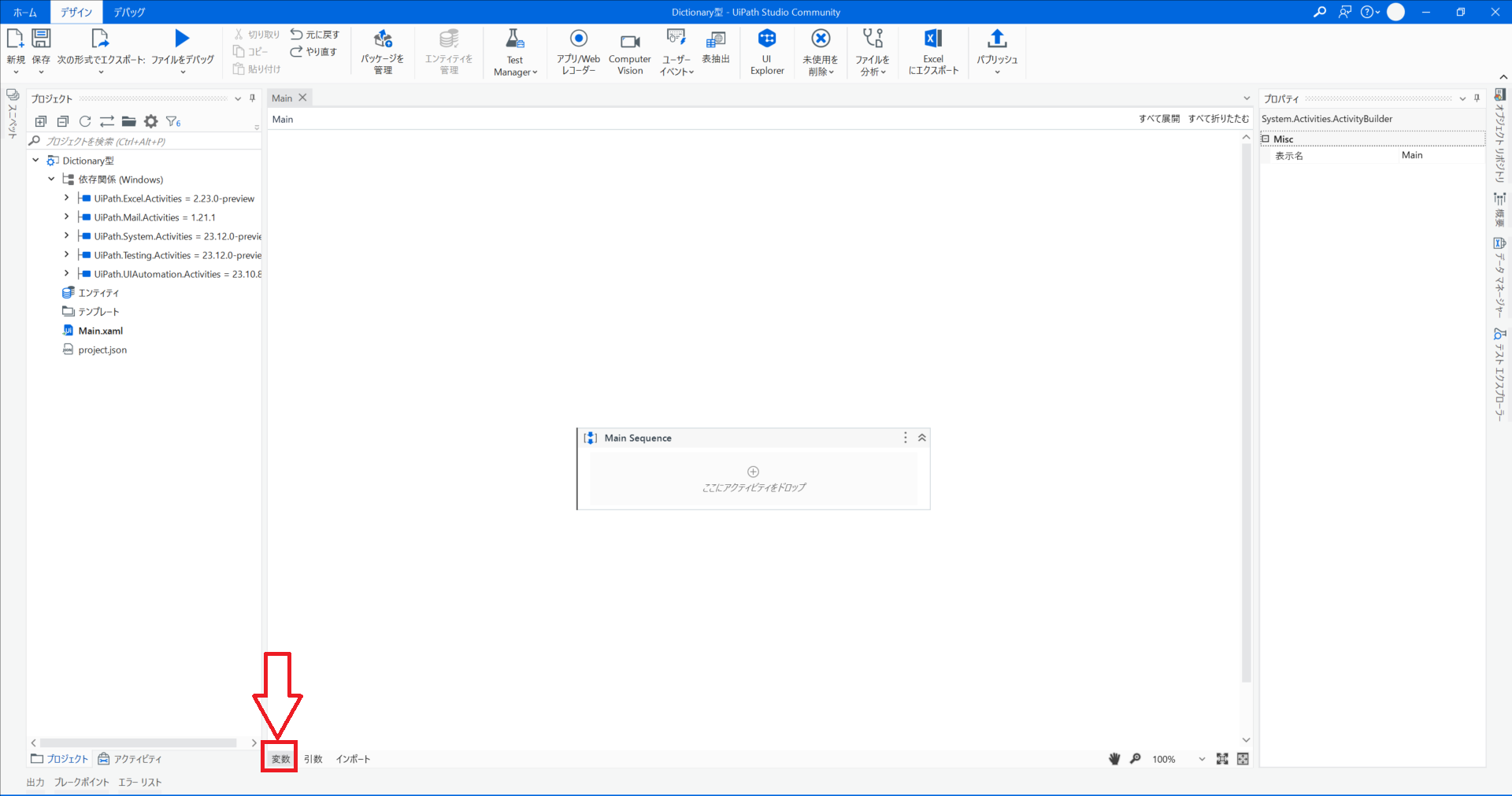1512x796 pixels.
Task: Open 変数 (Variables) panel
Action: (281, 759)
